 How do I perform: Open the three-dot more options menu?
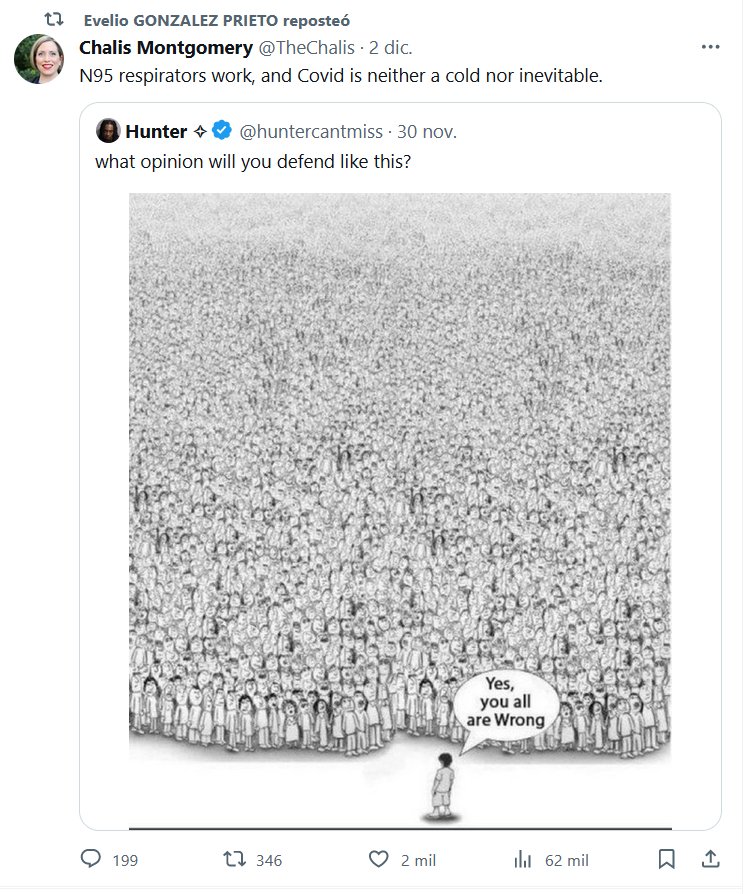(710, 47)
